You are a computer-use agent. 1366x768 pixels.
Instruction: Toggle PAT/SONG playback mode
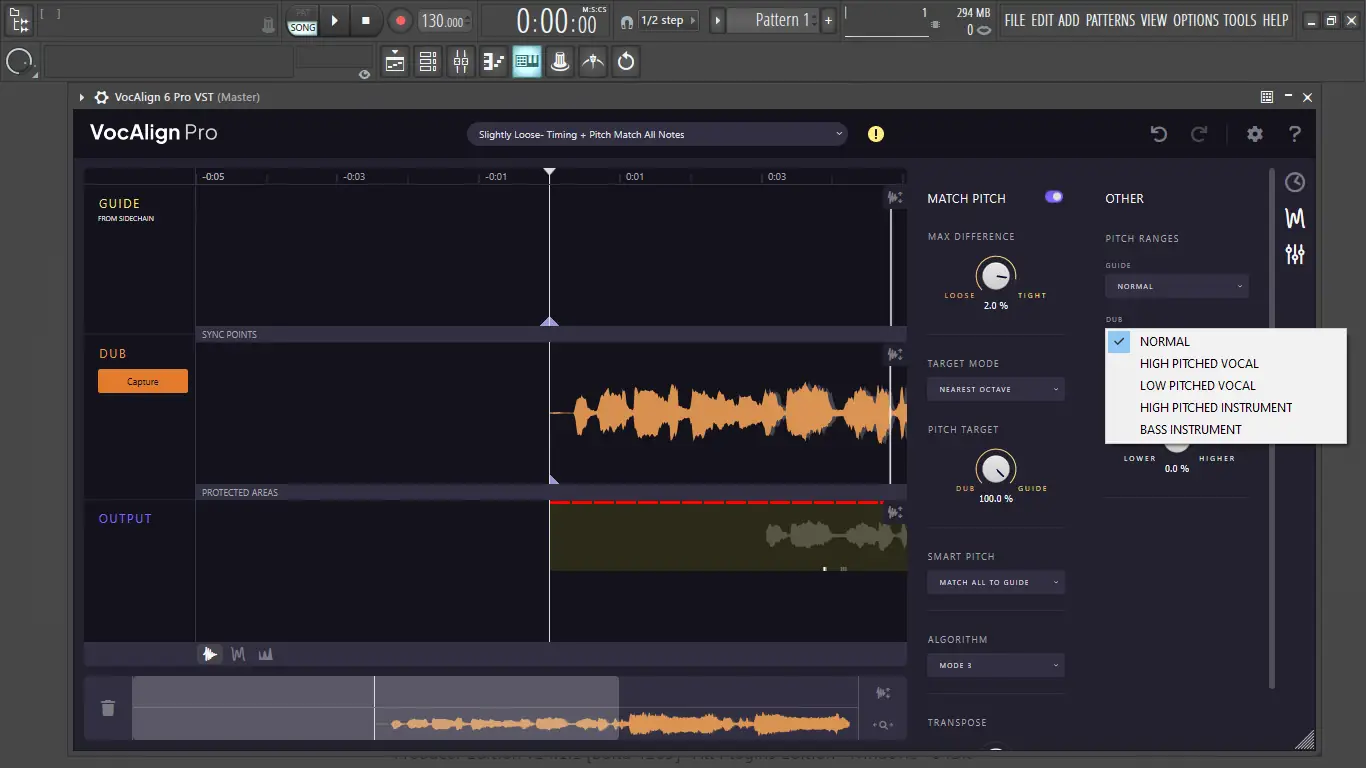[302, 22]
